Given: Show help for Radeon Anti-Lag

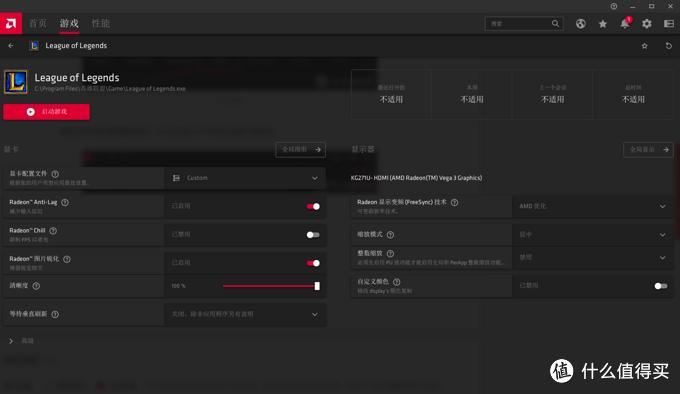Looking at the screenshot, I should coord(65,202).
